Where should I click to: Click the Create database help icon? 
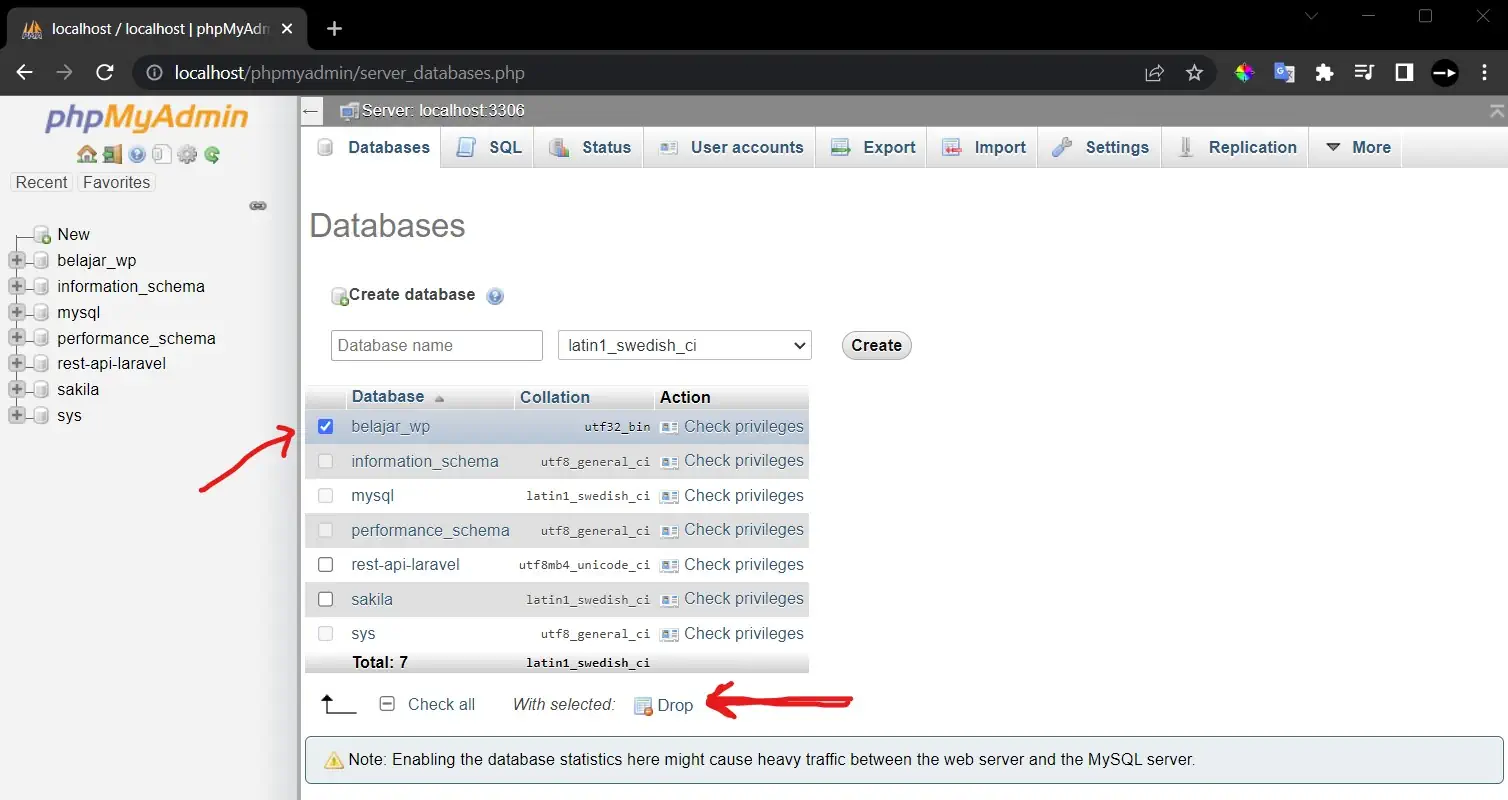point(495,296)
